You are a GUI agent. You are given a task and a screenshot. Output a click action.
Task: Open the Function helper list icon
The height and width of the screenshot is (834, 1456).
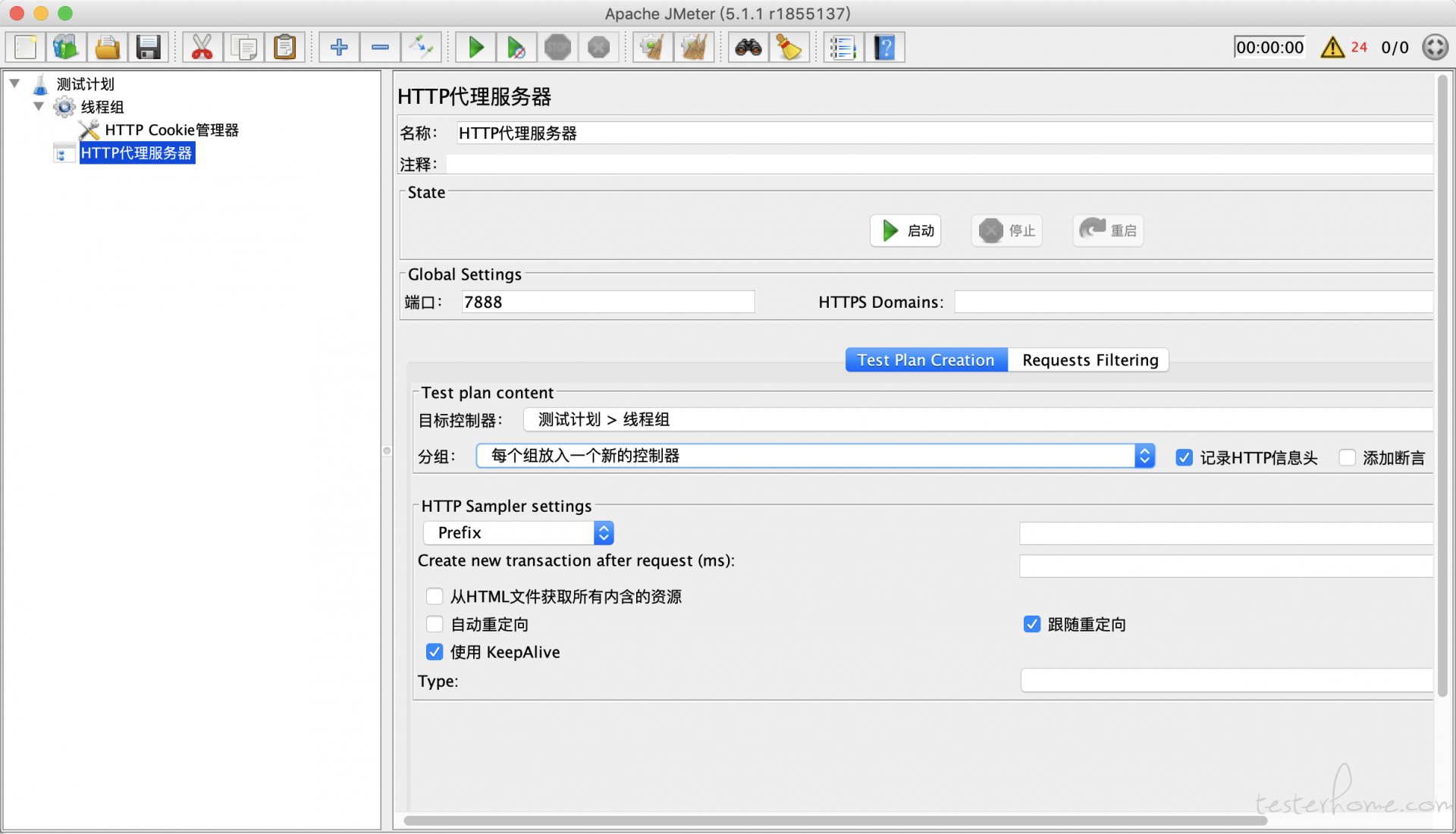(843, 48)
